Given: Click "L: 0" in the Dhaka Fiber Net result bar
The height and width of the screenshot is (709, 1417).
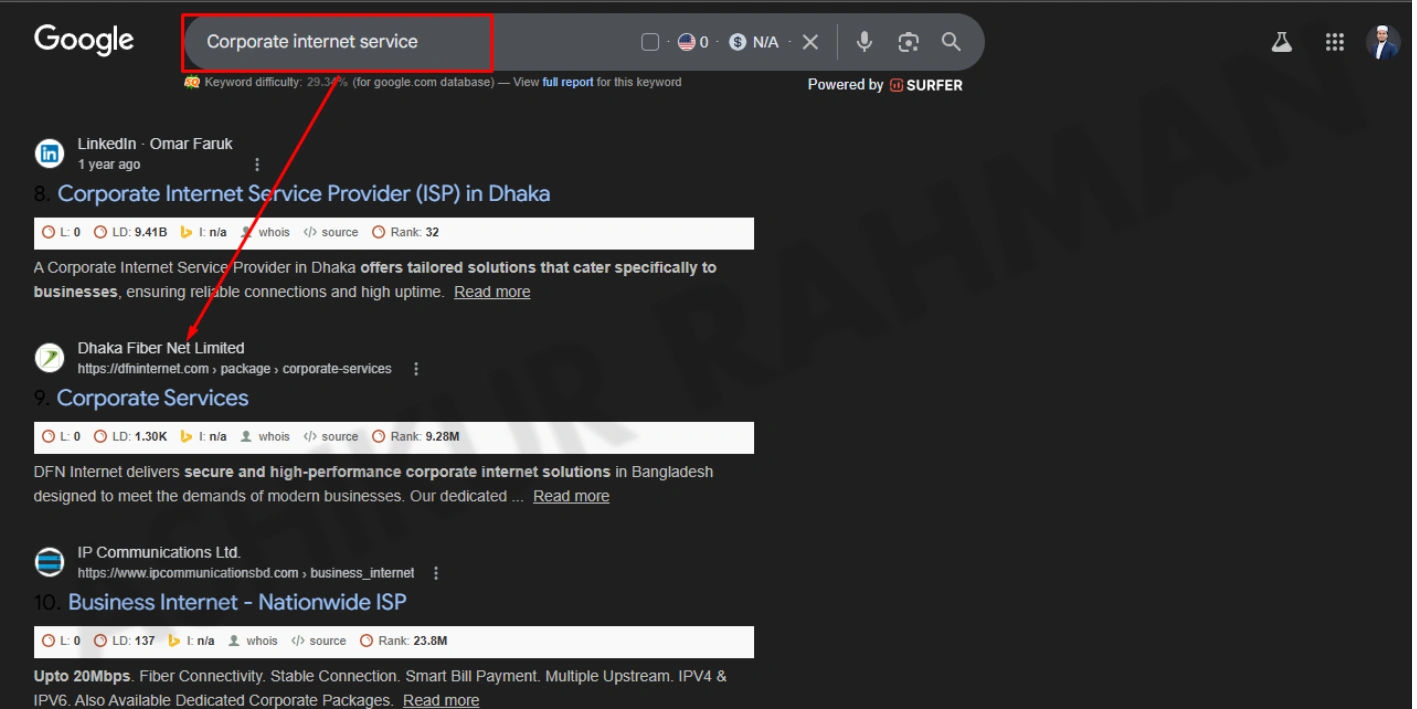Looking at the screenshot, I should (x=61, y=437).
